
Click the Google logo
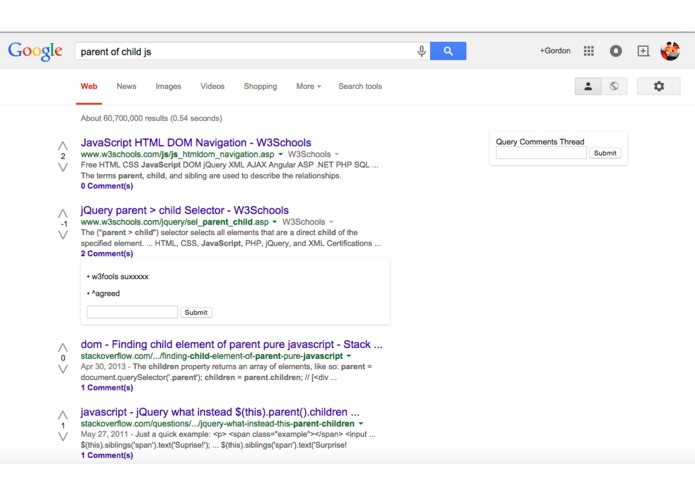click(35, 51)
